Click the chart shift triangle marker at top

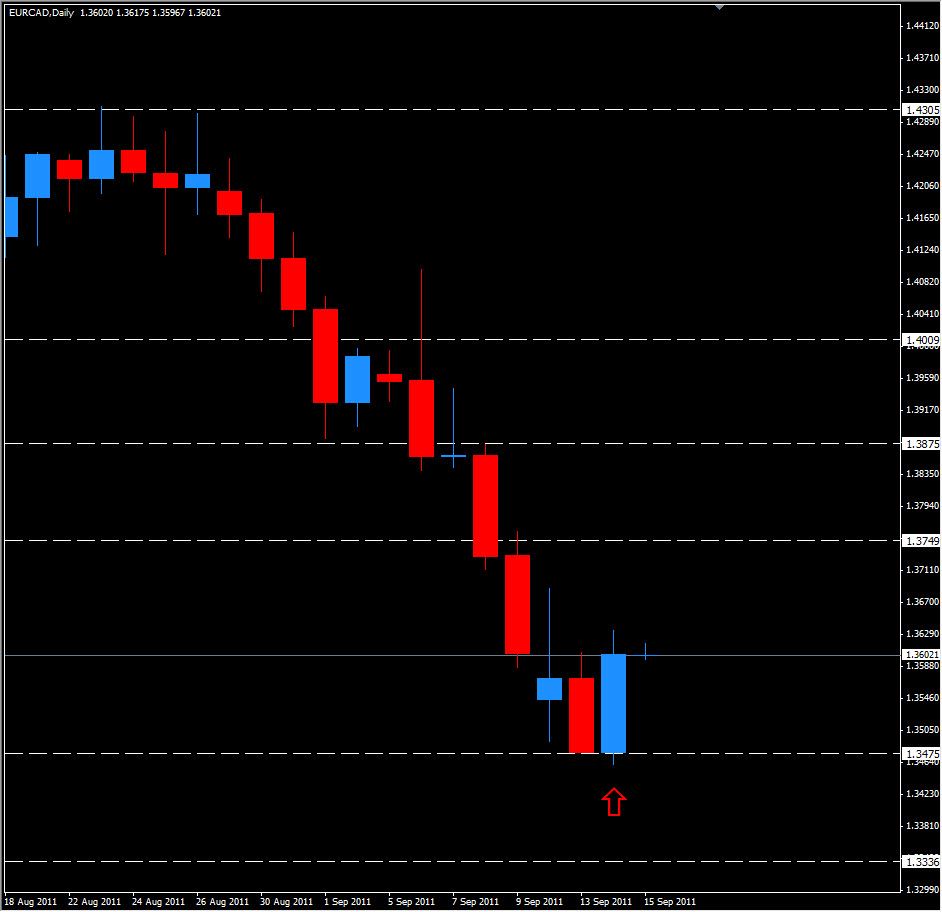click(x=718, y=8)
